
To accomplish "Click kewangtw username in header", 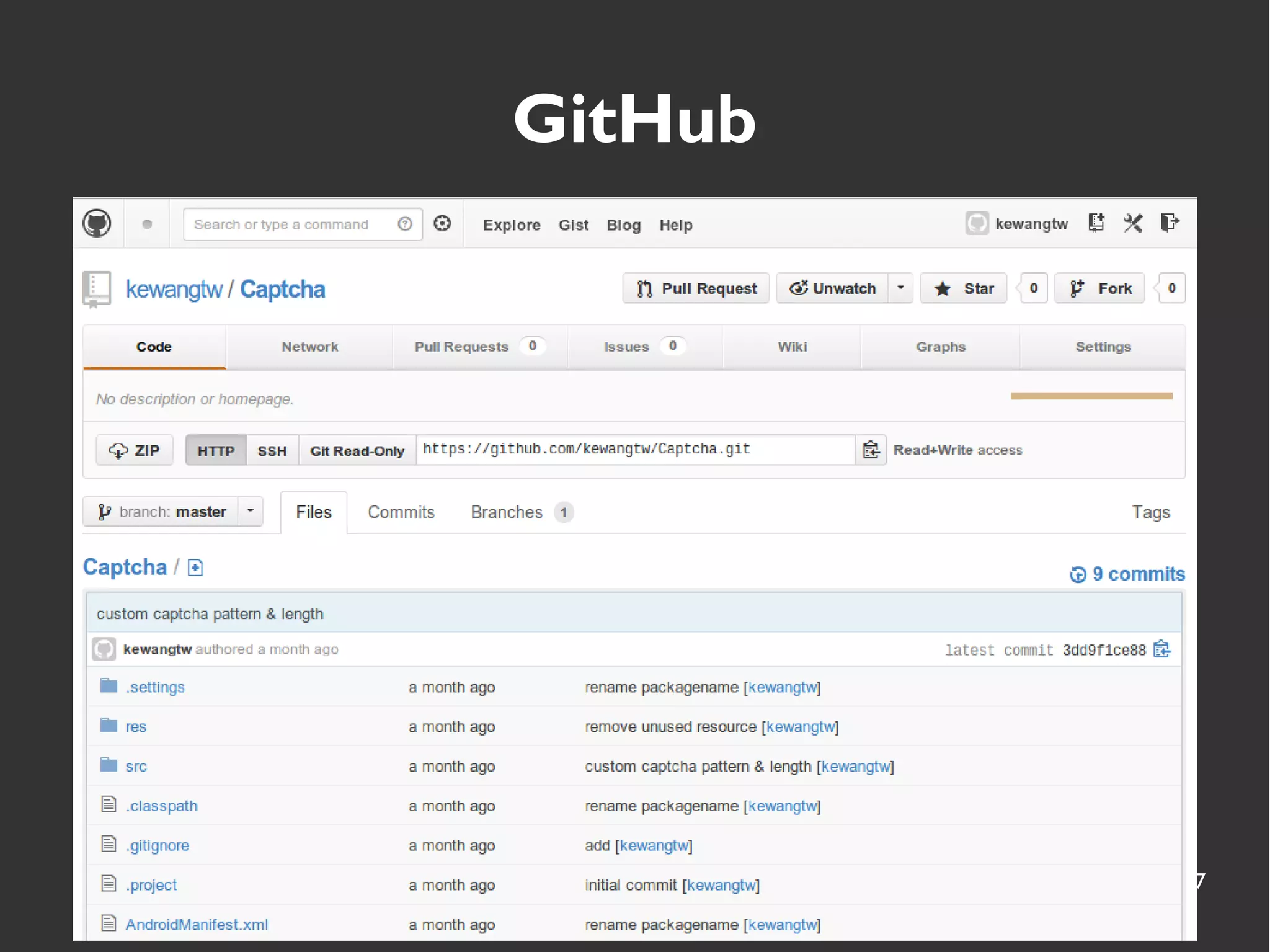I will click(x=1031, y=224).
